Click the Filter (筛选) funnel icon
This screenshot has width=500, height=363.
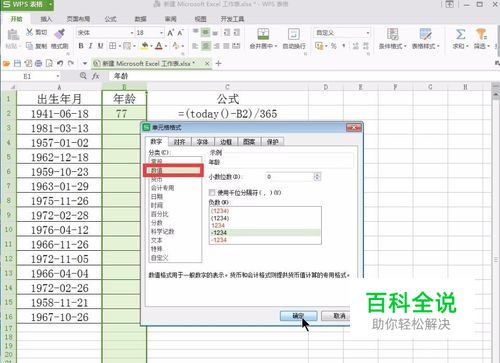pos(481,34)
